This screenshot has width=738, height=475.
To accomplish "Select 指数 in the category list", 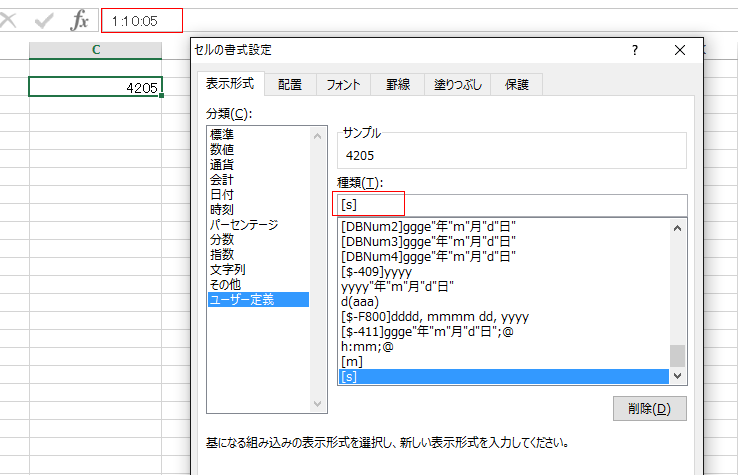I will click(258, 255).
